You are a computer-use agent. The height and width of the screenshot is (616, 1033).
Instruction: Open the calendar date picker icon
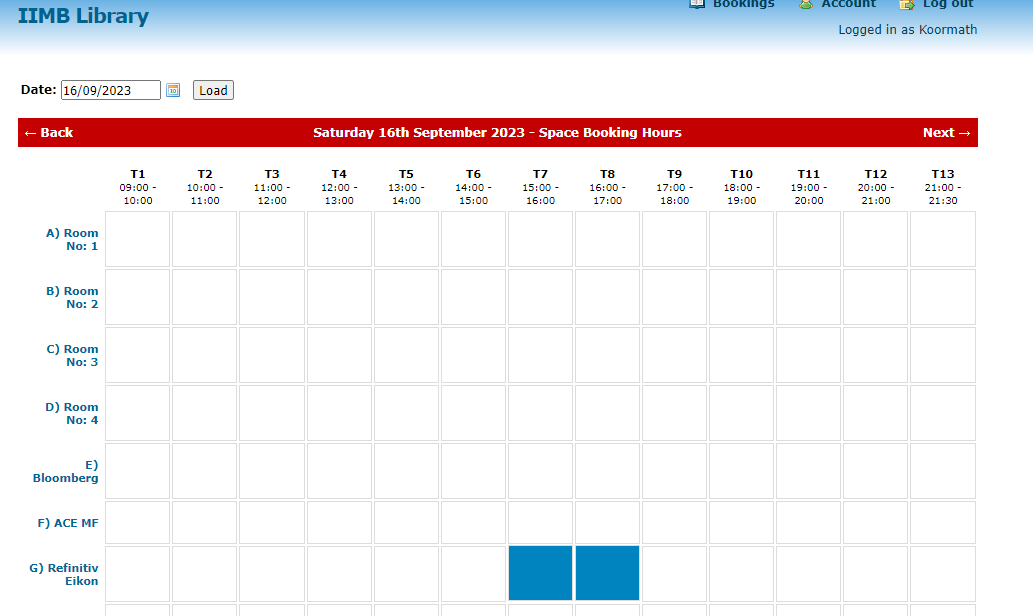pos(173,90)
